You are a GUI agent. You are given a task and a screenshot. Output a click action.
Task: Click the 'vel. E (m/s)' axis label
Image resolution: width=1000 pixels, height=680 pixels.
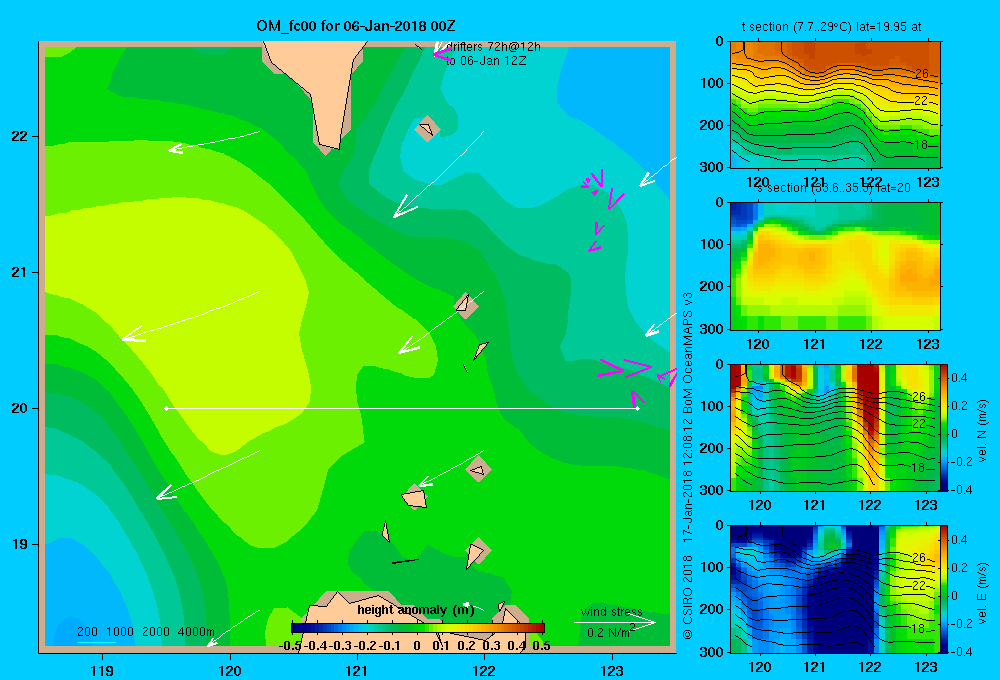[982, 593]
